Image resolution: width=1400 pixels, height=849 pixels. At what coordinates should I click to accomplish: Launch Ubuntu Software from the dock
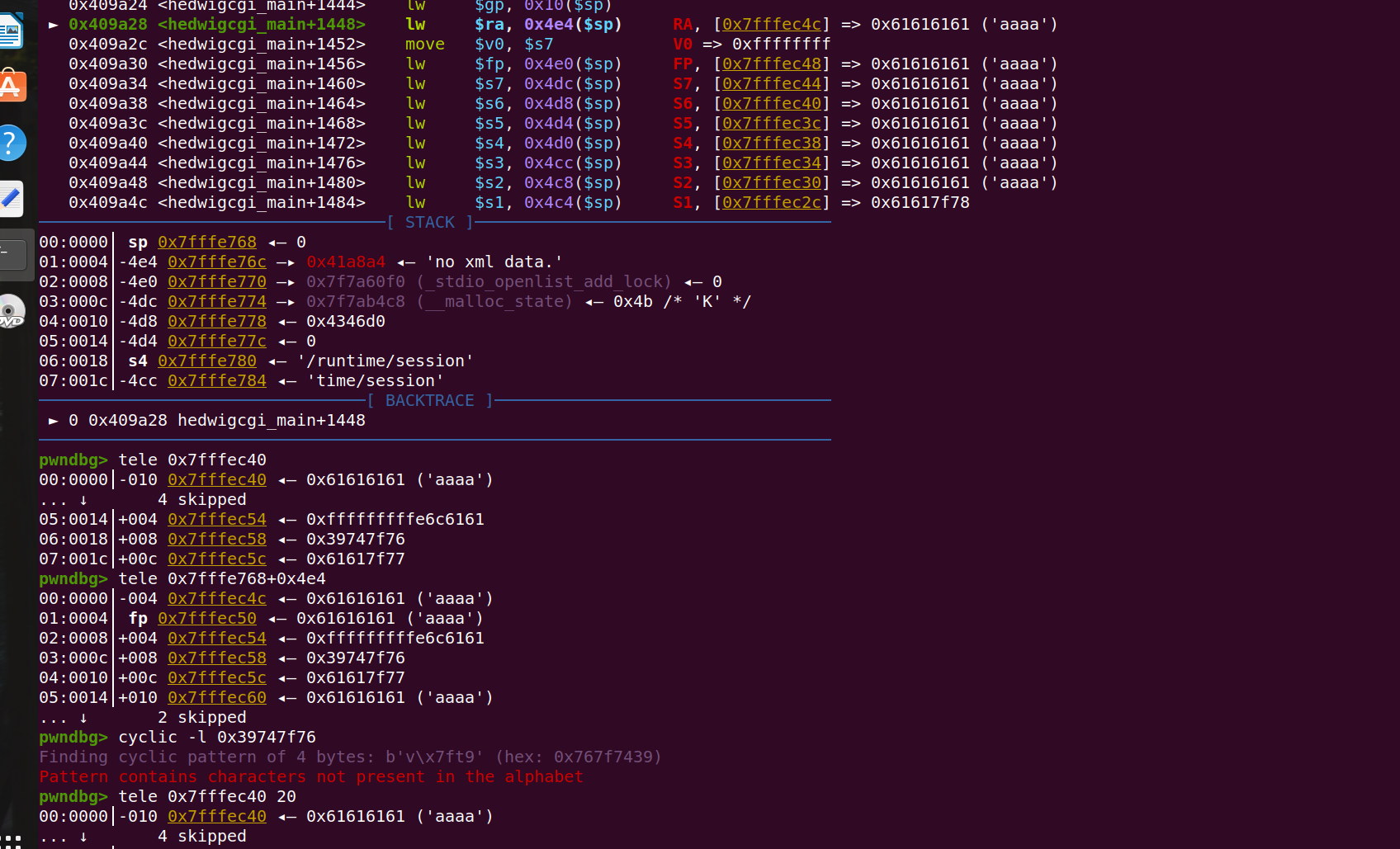[x=12, y=87]
